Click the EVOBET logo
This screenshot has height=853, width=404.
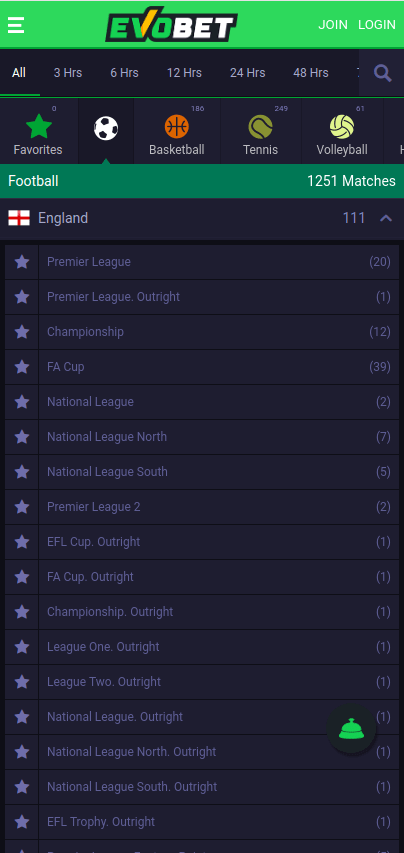point(171,25)
